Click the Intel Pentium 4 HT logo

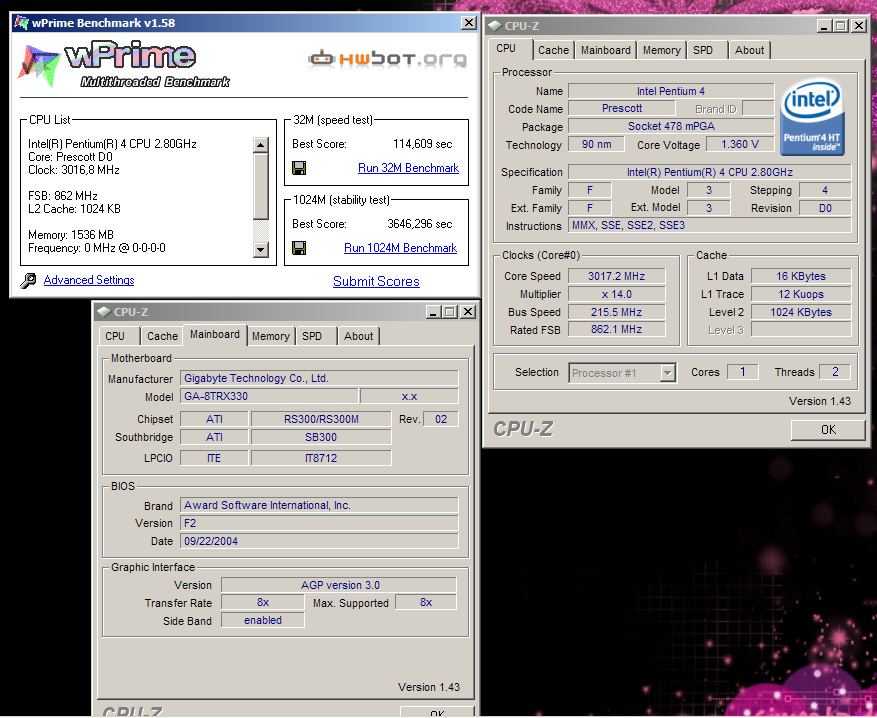tap(812, 117)
